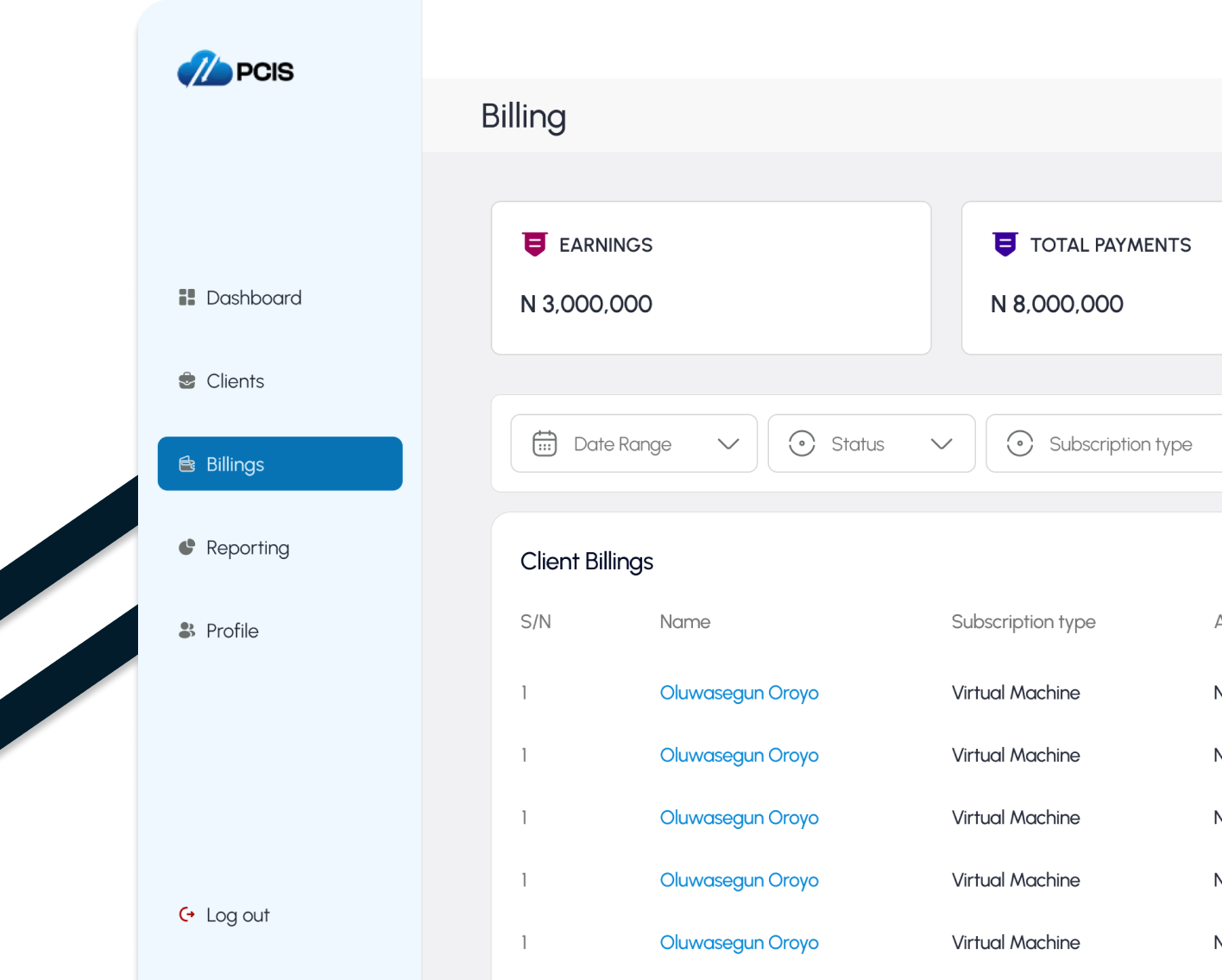Click the calendar icon in Date Range
Viewport: 1222px width, 980px height.
[545, 443]
